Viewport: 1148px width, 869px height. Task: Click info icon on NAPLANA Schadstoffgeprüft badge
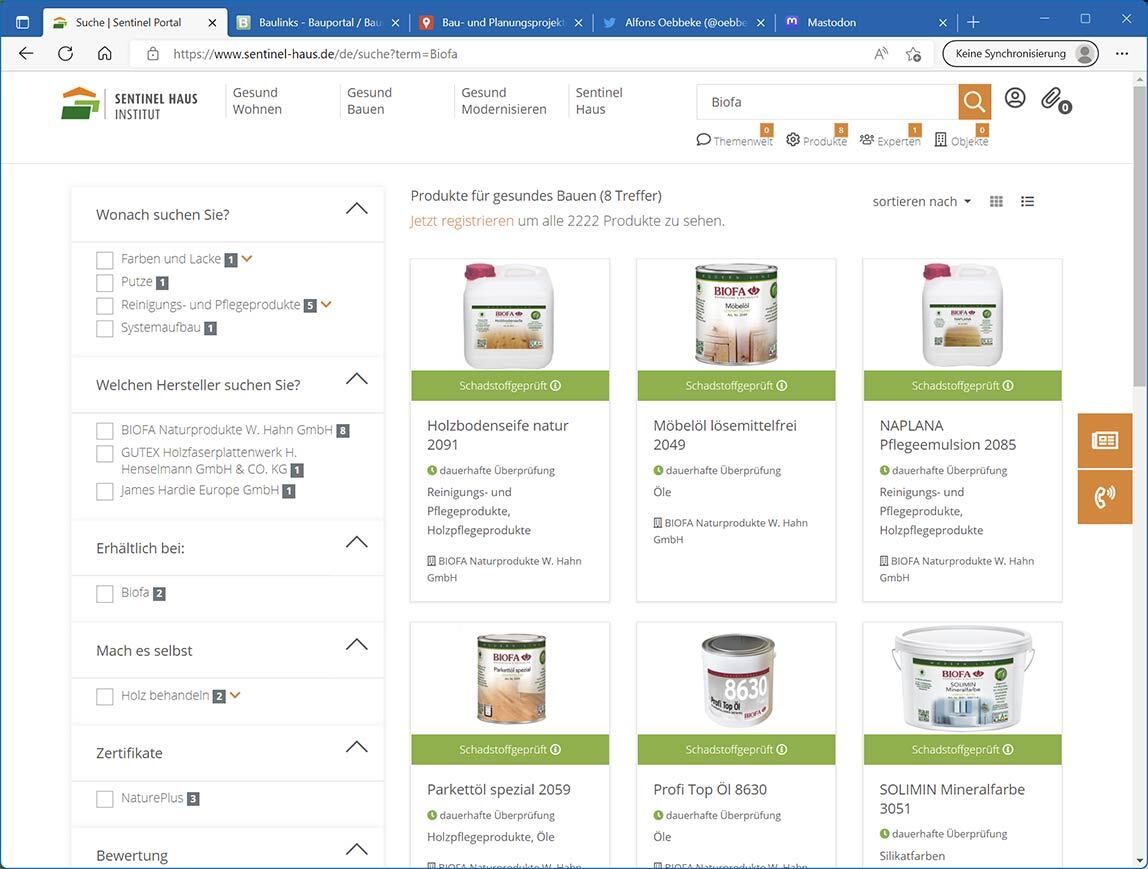(x=1008, y=386)
